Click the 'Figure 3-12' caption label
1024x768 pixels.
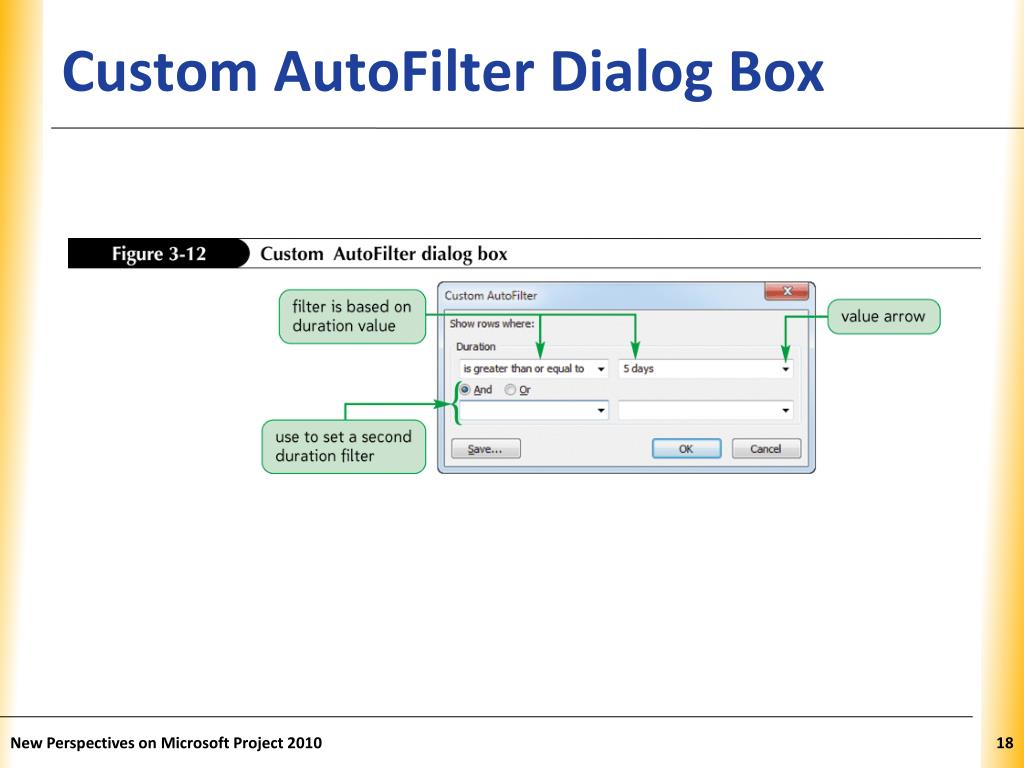[x=159, y=253]
